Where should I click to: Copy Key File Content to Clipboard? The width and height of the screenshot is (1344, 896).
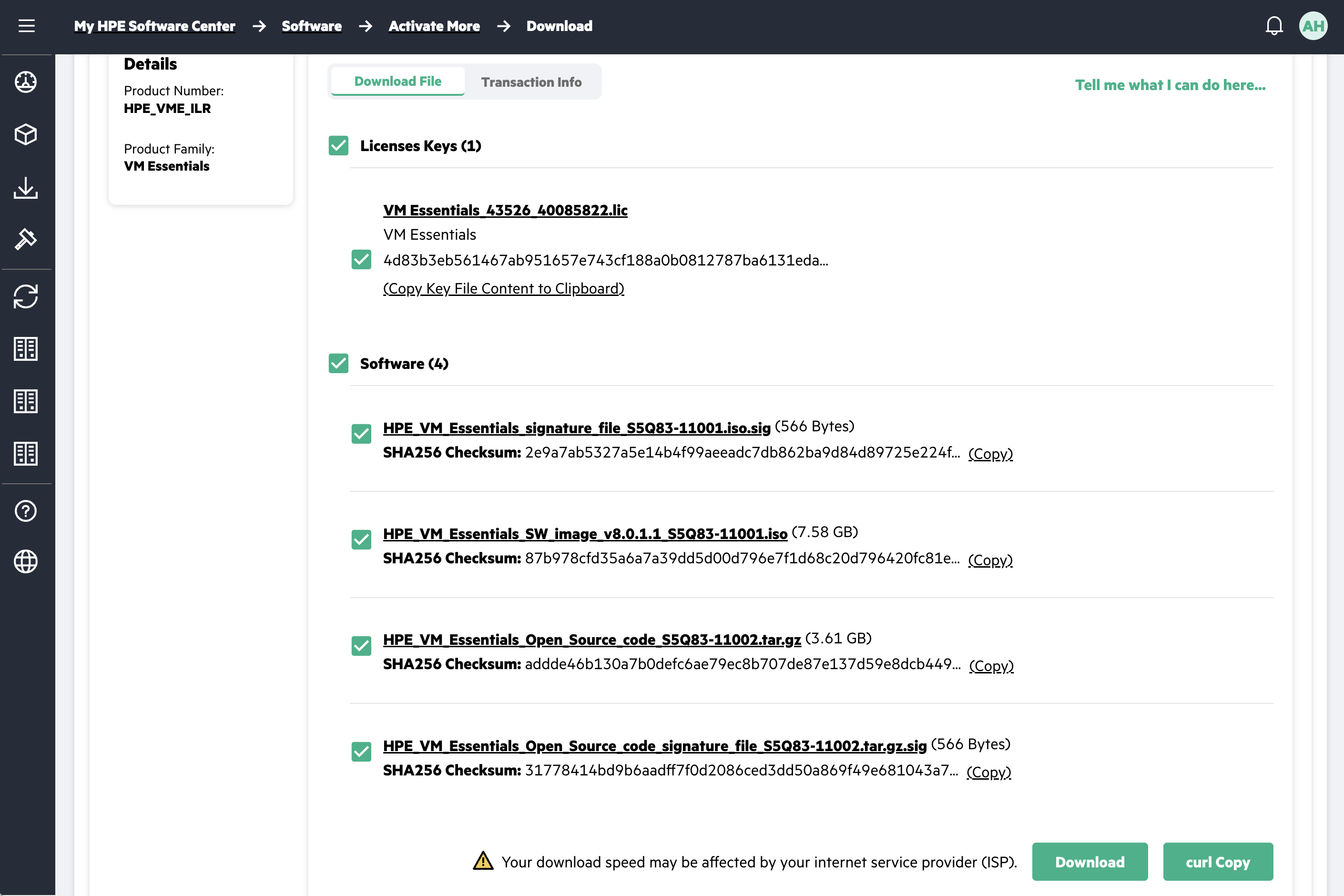pyautogui.click(x=503, y=288)
